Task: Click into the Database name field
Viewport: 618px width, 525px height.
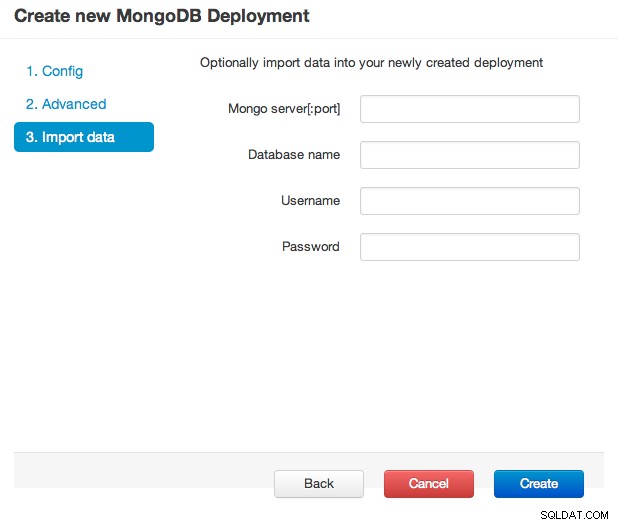Action: pos(470,155)
